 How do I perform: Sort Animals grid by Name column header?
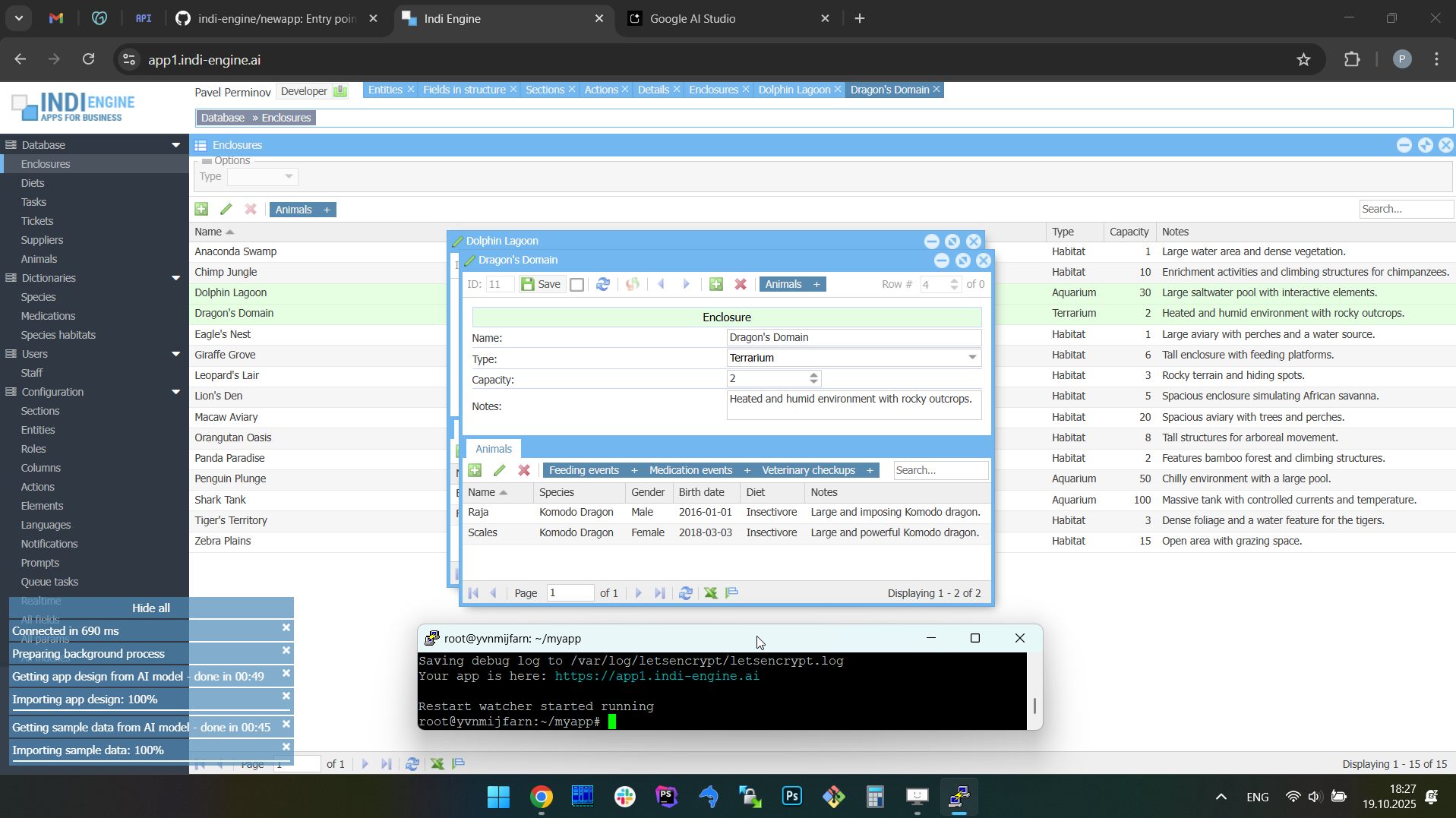pos(482,492)
